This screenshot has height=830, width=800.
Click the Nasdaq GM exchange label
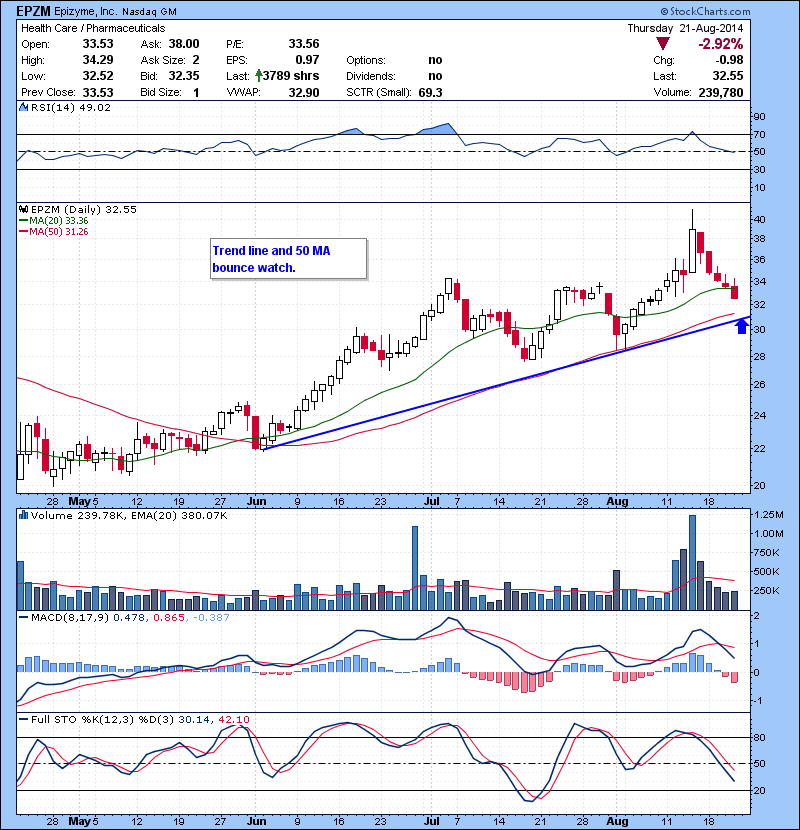click(x=149, y=12)
